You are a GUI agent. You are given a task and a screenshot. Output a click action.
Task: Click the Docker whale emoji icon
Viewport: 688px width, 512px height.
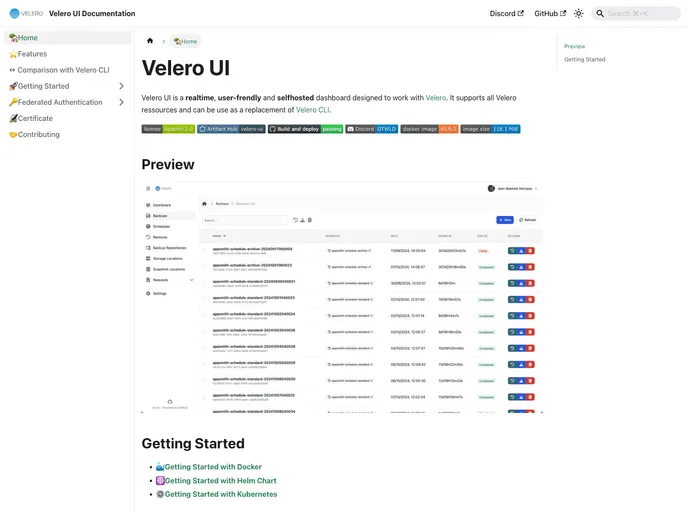point(160,467)
